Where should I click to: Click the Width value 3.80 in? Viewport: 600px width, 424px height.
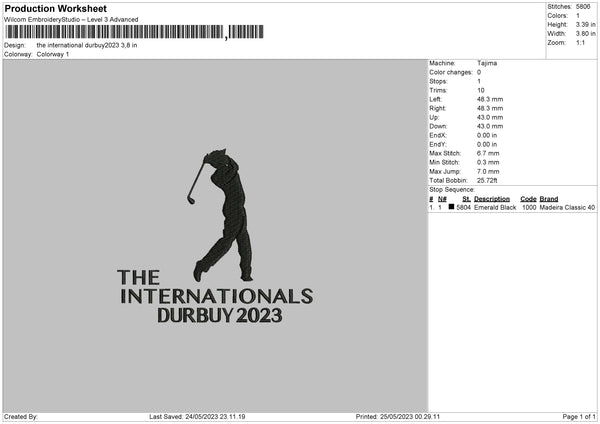pos(585,34)
